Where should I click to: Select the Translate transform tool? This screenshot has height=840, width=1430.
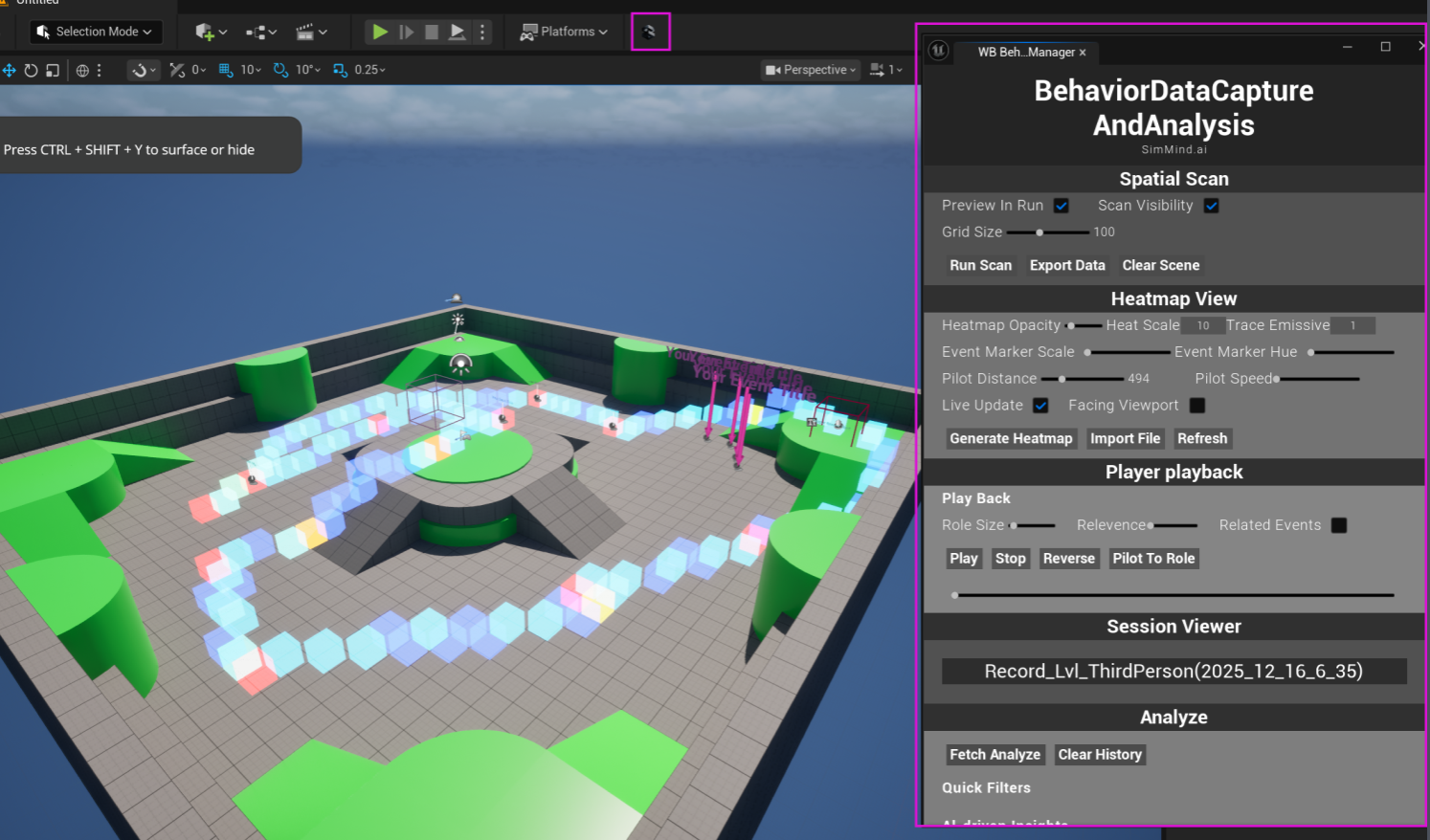click(x=10, y=69)
